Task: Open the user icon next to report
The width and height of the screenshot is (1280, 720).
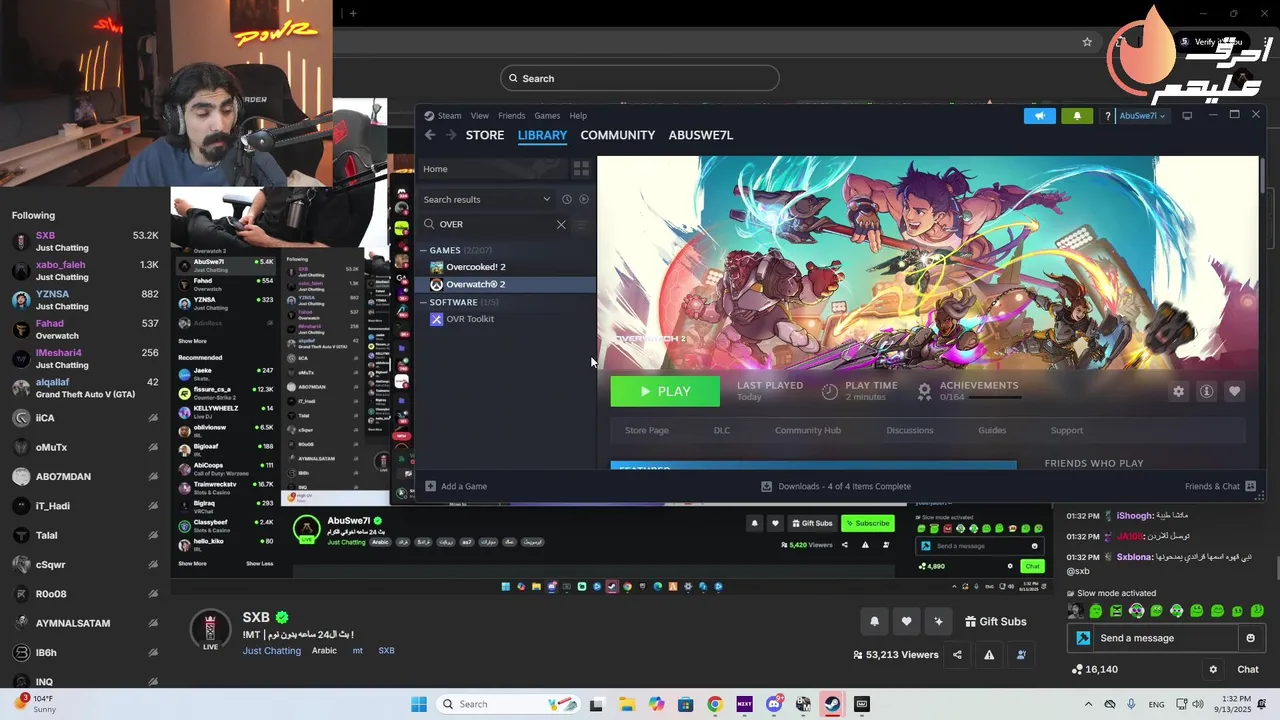Action: point(1021,655)
